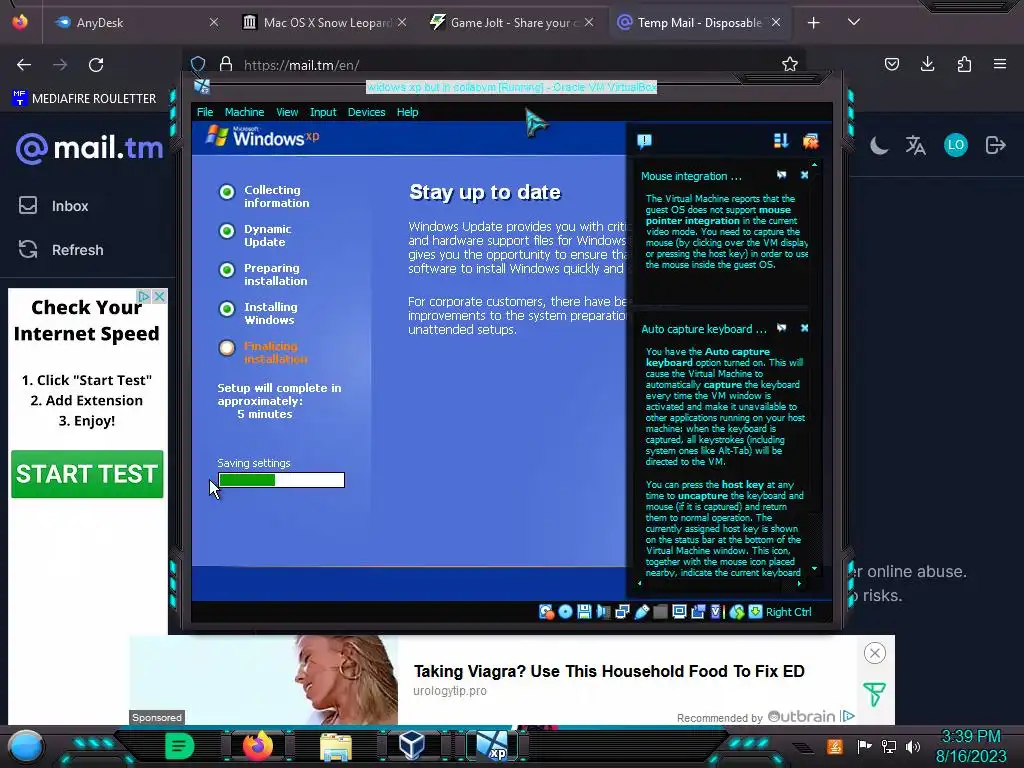
Task: Click the notification center exclamation bubble icon
Action: [x=645, y=141]
